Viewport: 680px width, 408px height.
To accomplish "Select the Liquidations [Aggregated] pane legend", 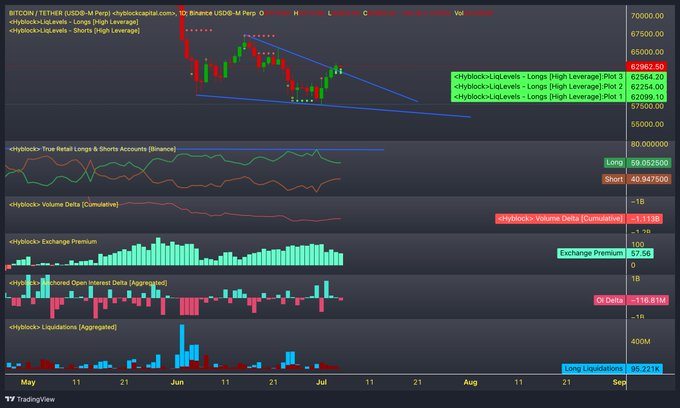I will [x=63, y=327].
